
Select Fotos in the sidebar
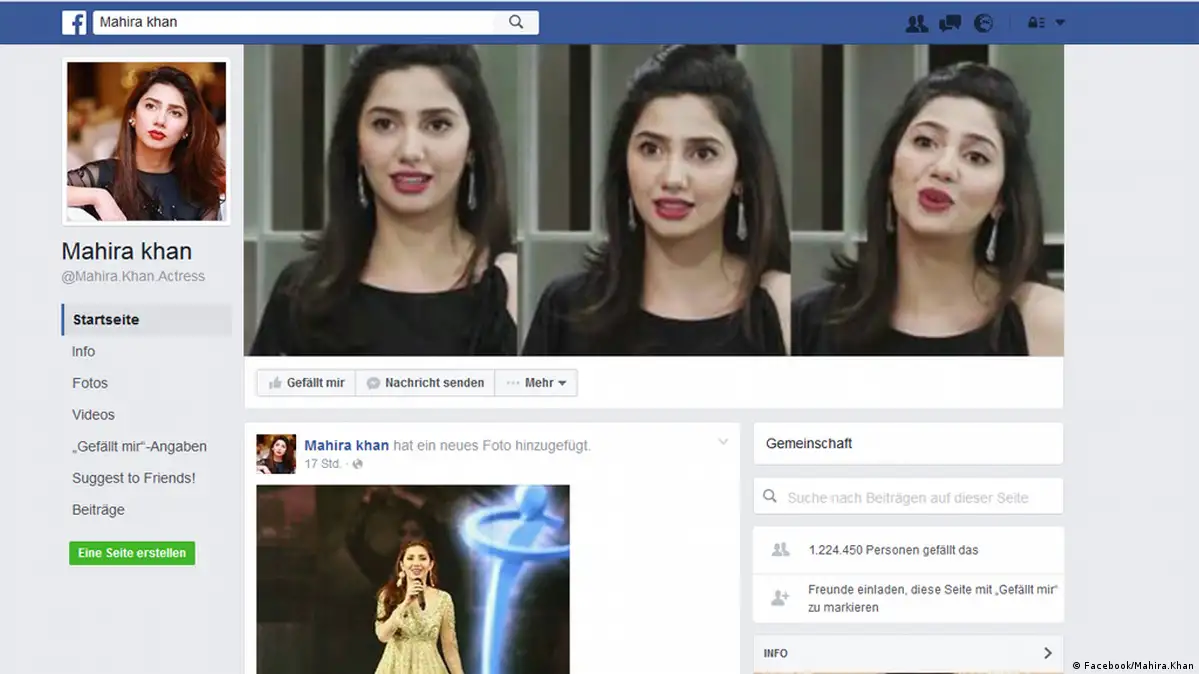90,383
